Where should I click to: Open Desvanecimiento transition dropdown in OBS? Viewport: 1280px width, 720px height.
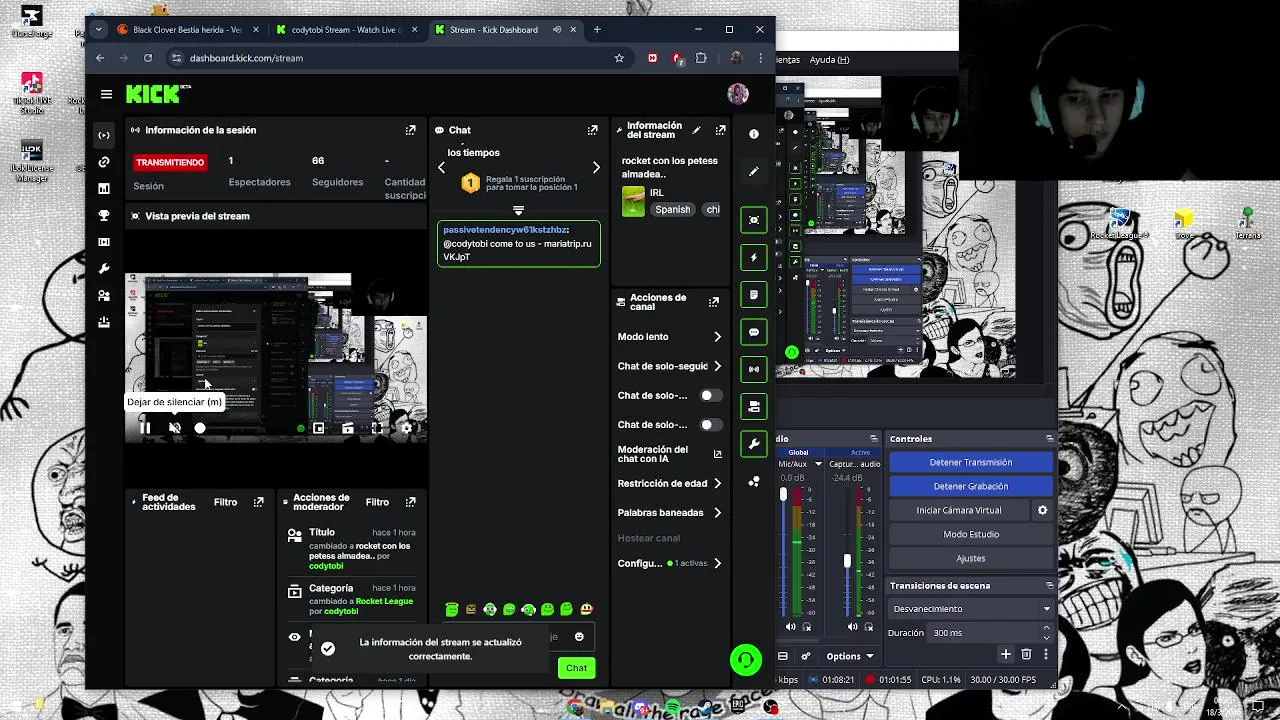[x=971, y=609]
